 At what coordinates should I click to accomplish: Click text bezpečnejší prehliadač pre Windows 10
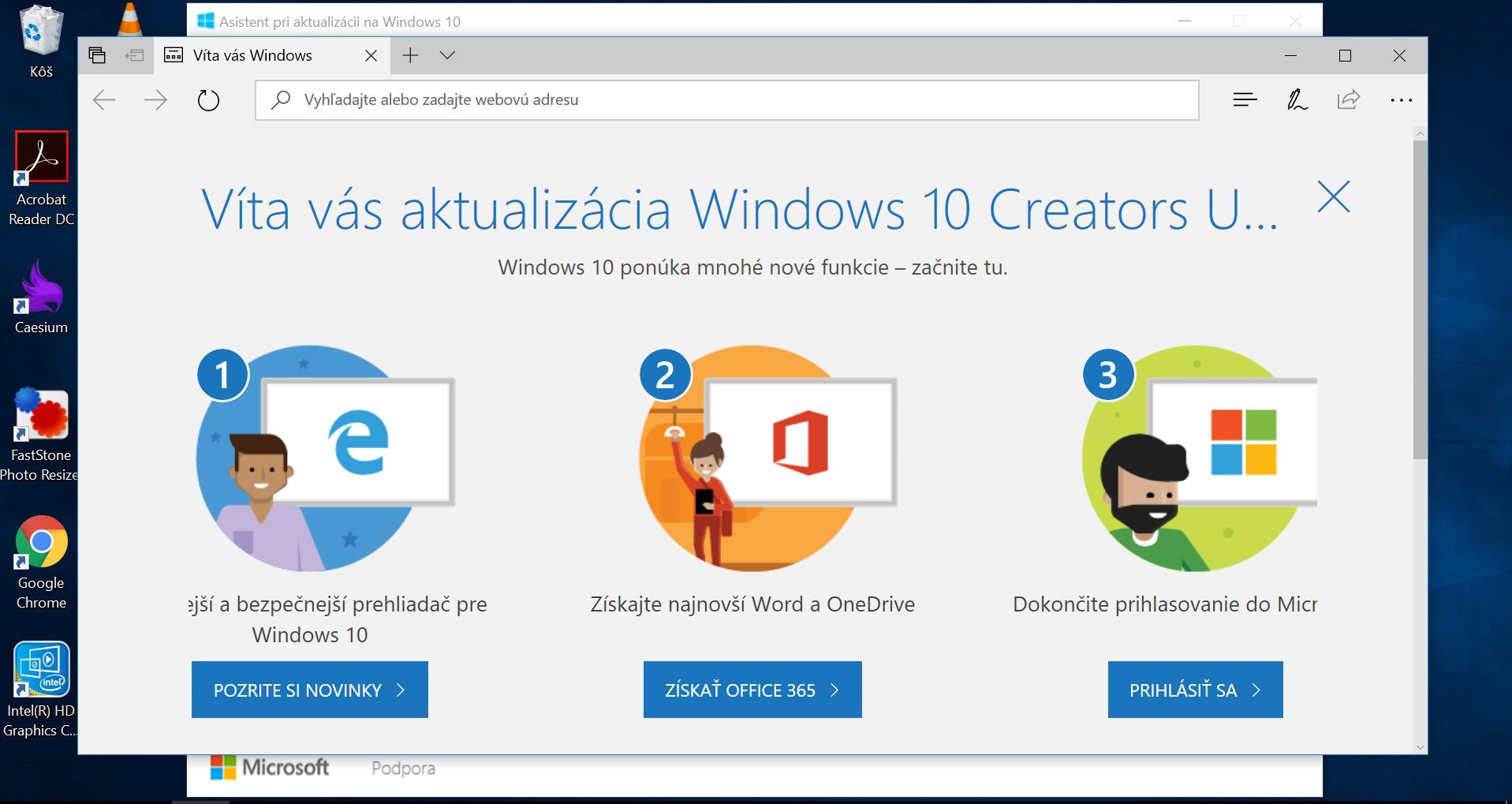338,619
